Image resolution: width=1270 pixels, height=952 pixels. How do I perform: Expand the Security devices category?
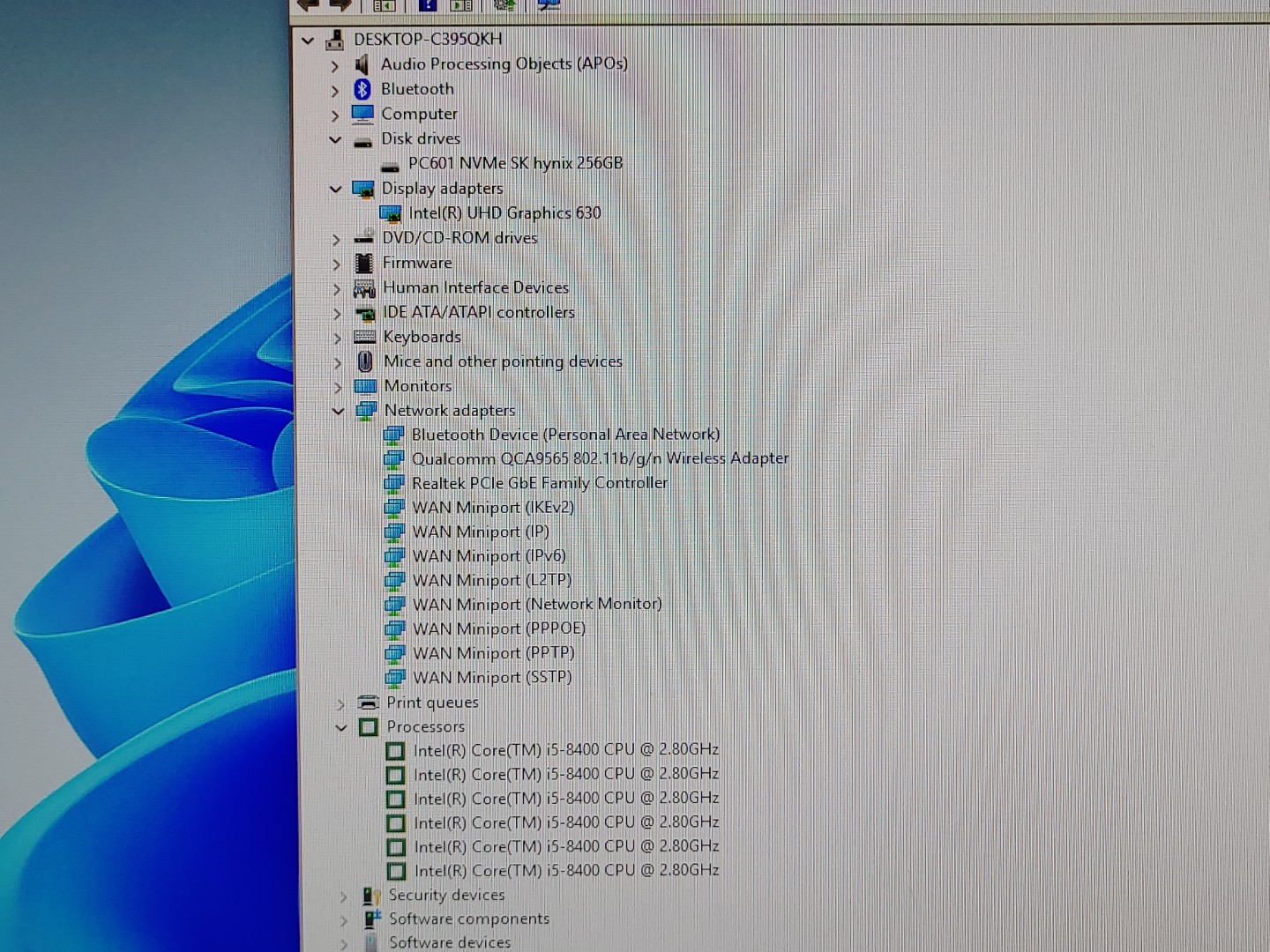342,895
